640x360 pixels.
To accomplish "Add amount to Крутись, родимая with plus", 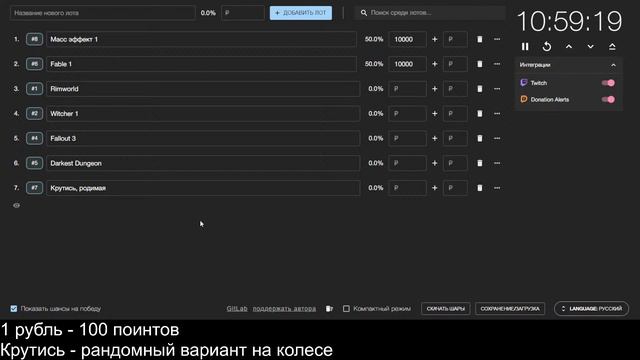I will [435, 188].
